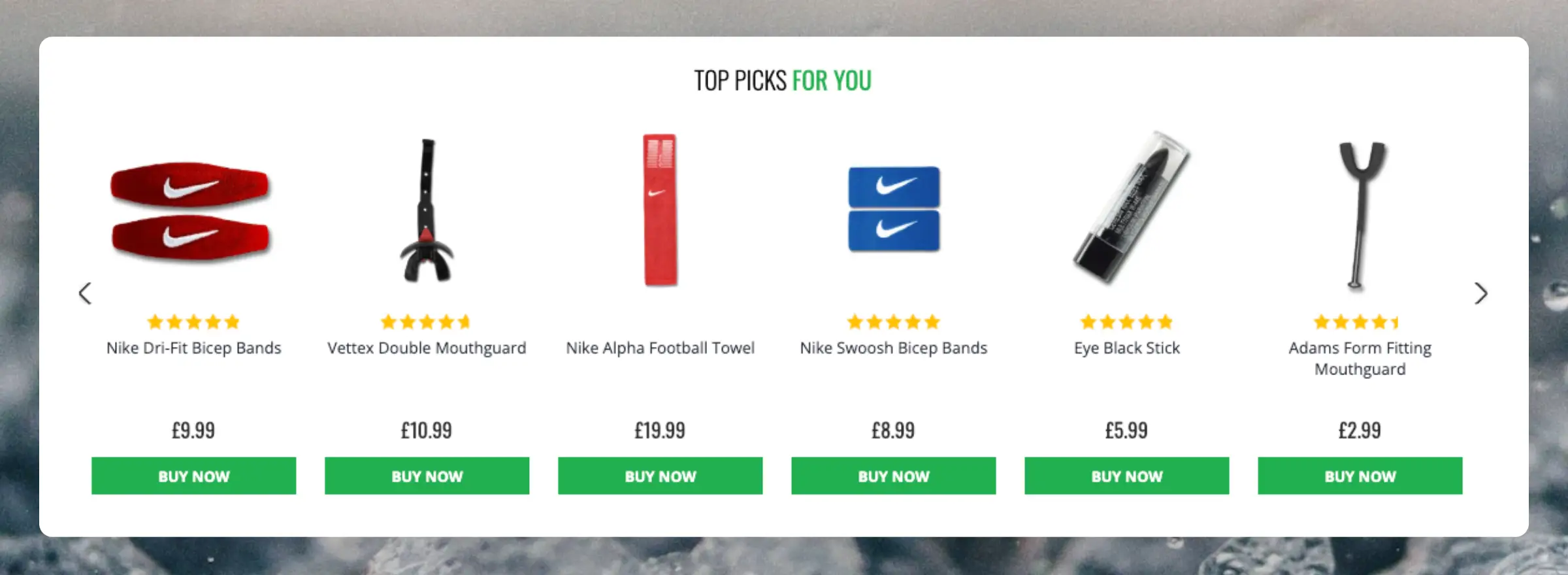Buy the £5.99 Eye Black Stick
The width and height of the screenshot is (1568, 575).
tap(1126, 476)
